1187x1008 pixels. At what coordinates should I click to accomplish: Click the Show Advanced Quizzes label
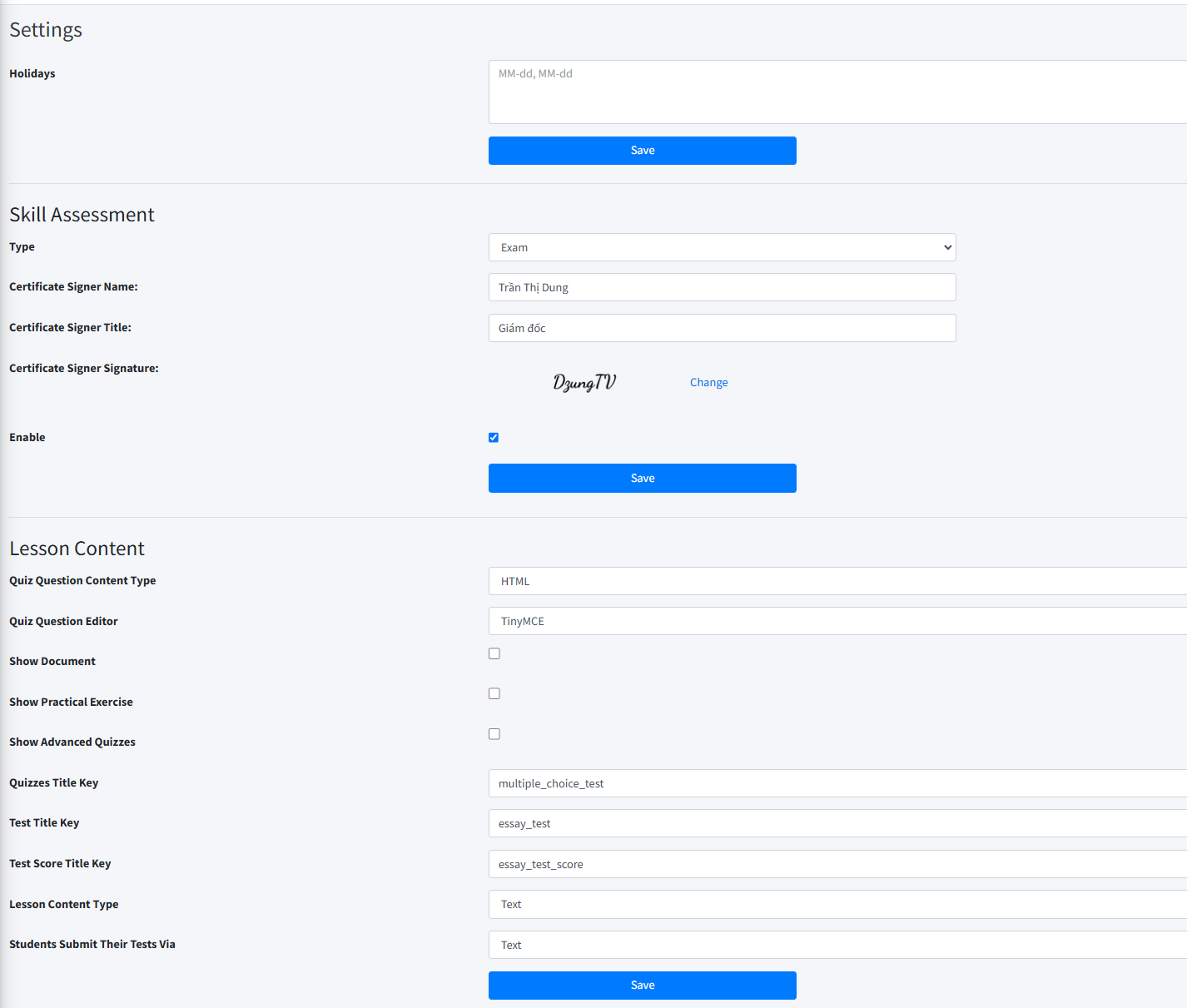72,742
